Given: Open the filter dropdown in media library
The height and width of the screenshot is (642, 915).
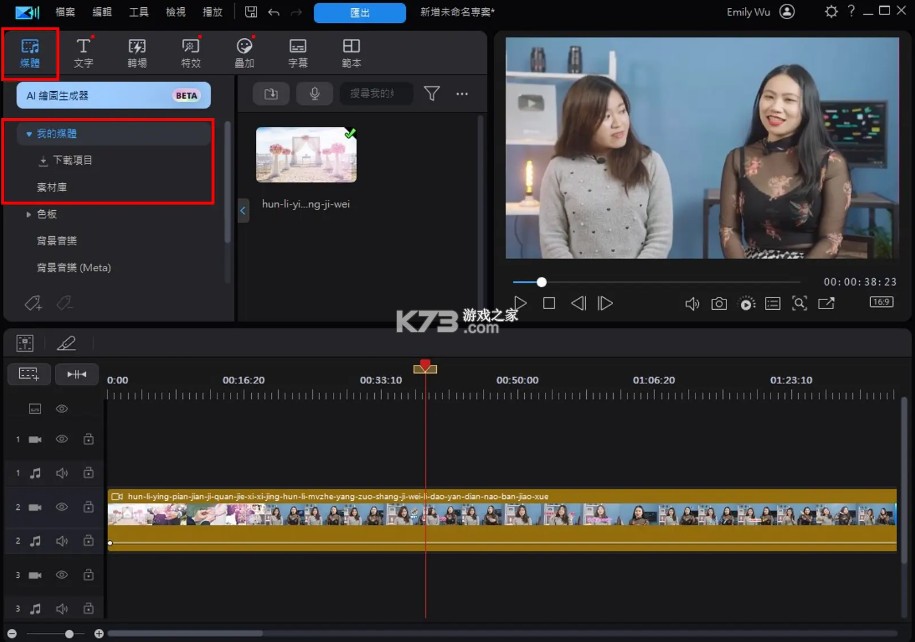Looking at the screenshot, I should [431, 93].
